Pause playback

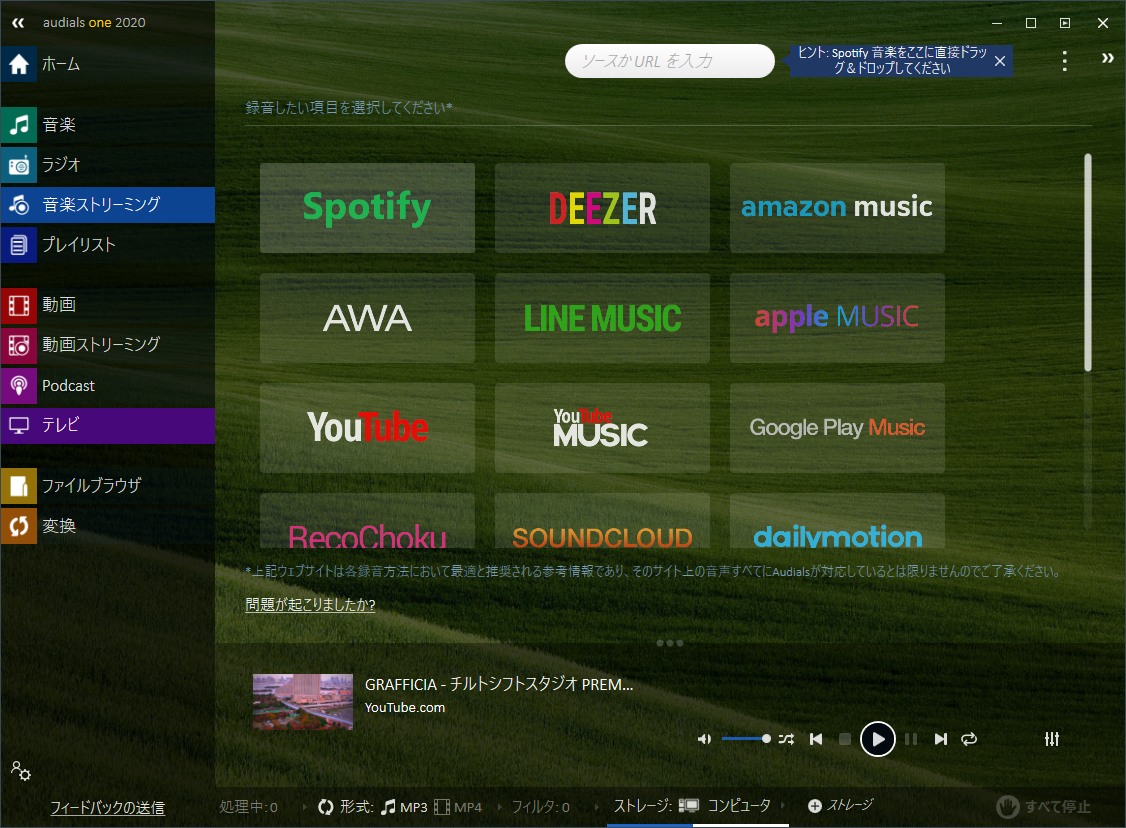(x=911, y=739)
